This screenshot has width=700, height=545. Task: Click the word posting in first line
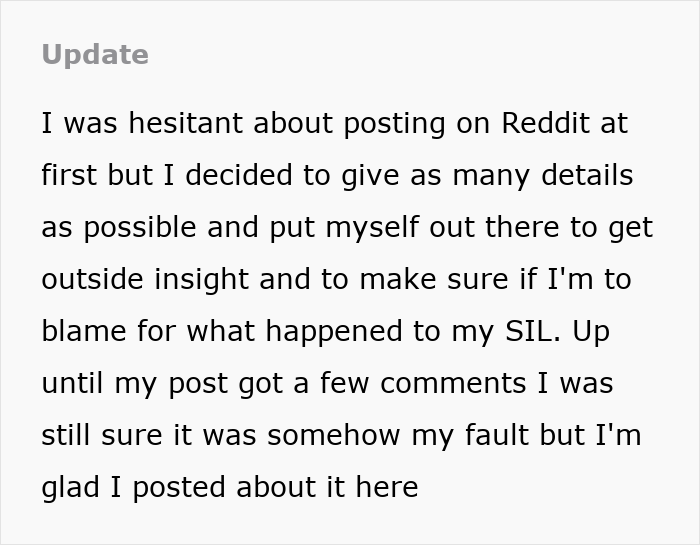[x=394, y=124]
